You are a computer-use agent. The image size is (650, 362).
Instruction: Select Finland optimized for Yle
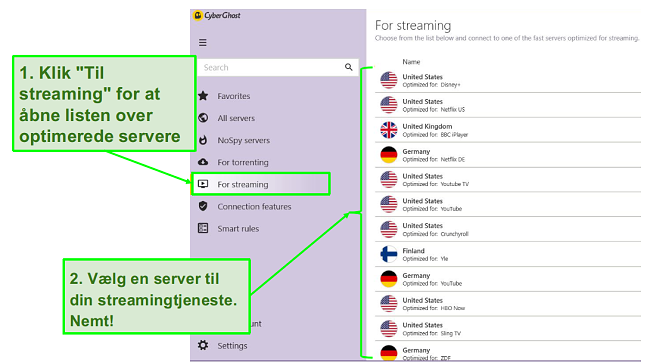coord(508,254)
